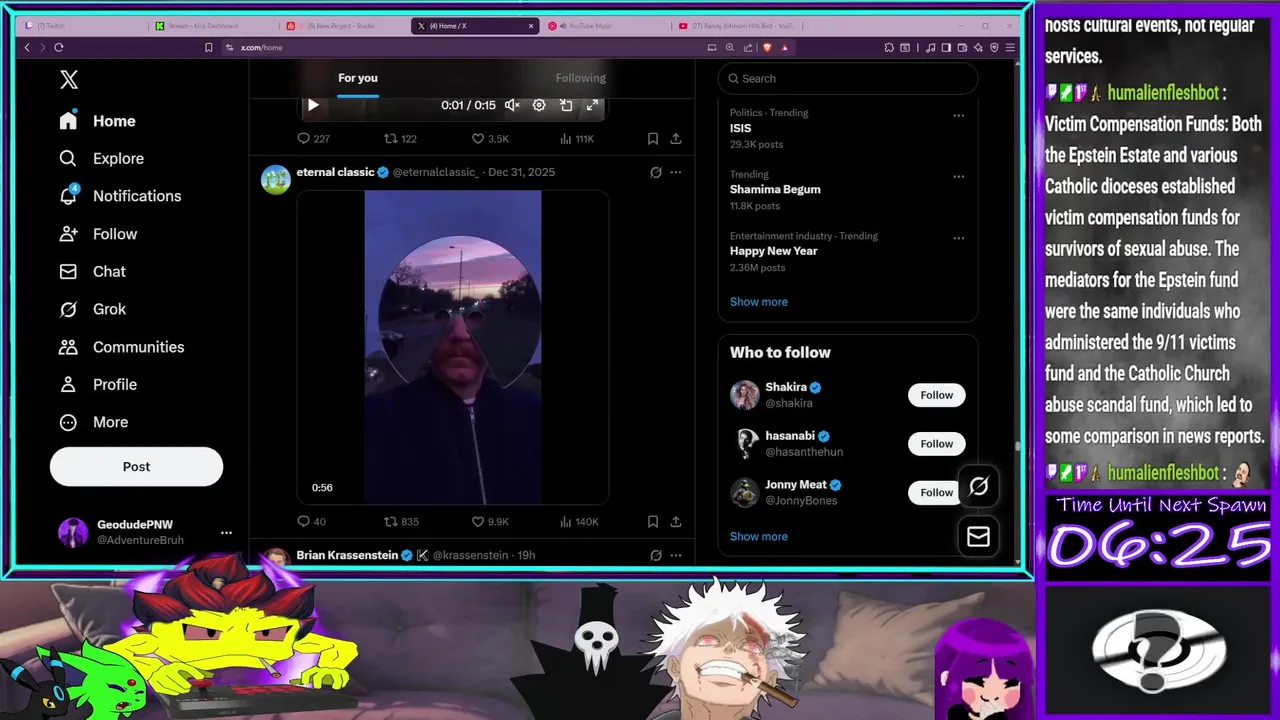Open the floating messages envelope button
This screenshot has height=720, width=1280.
(x=978, y=537)
